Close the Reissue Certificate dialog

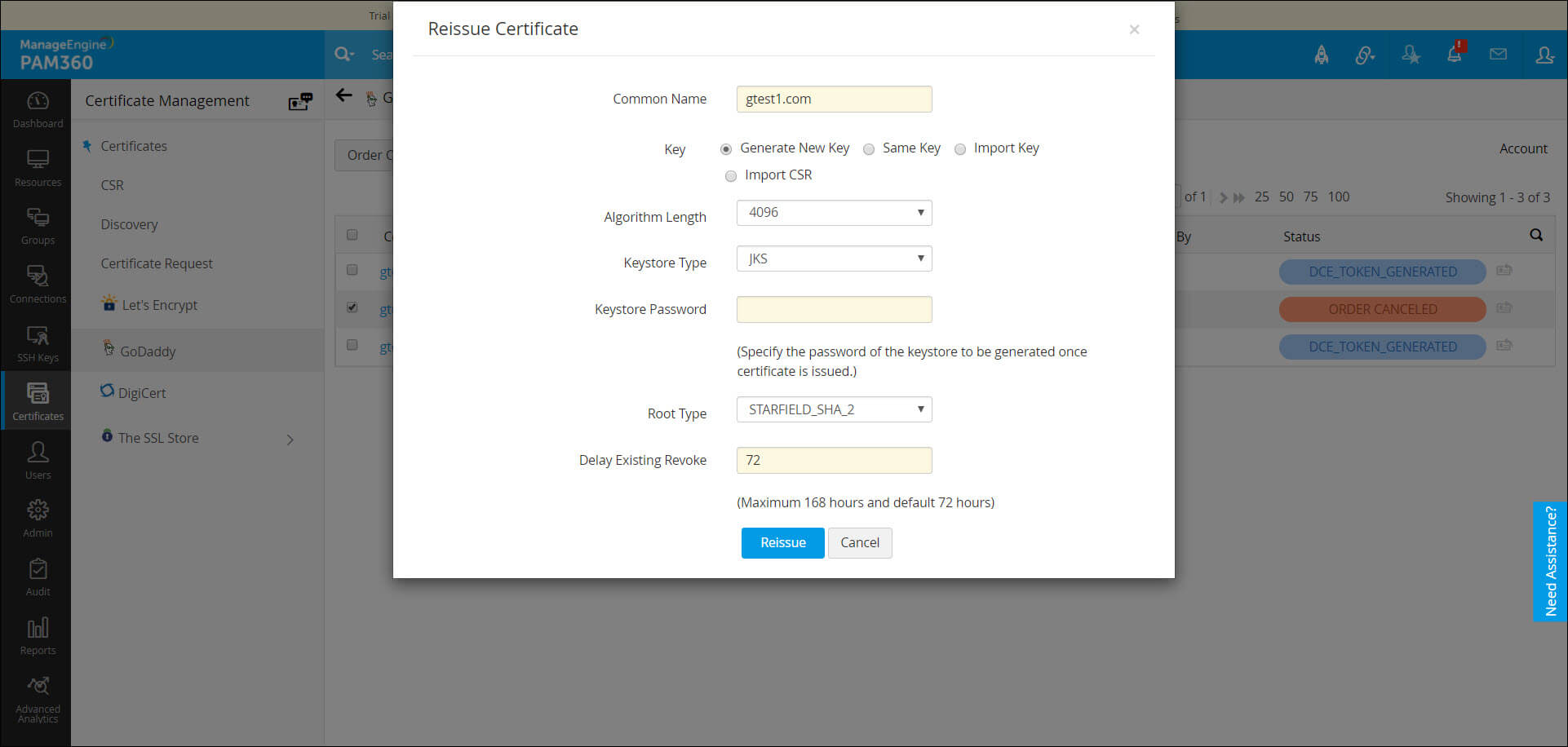point(1134,29)
